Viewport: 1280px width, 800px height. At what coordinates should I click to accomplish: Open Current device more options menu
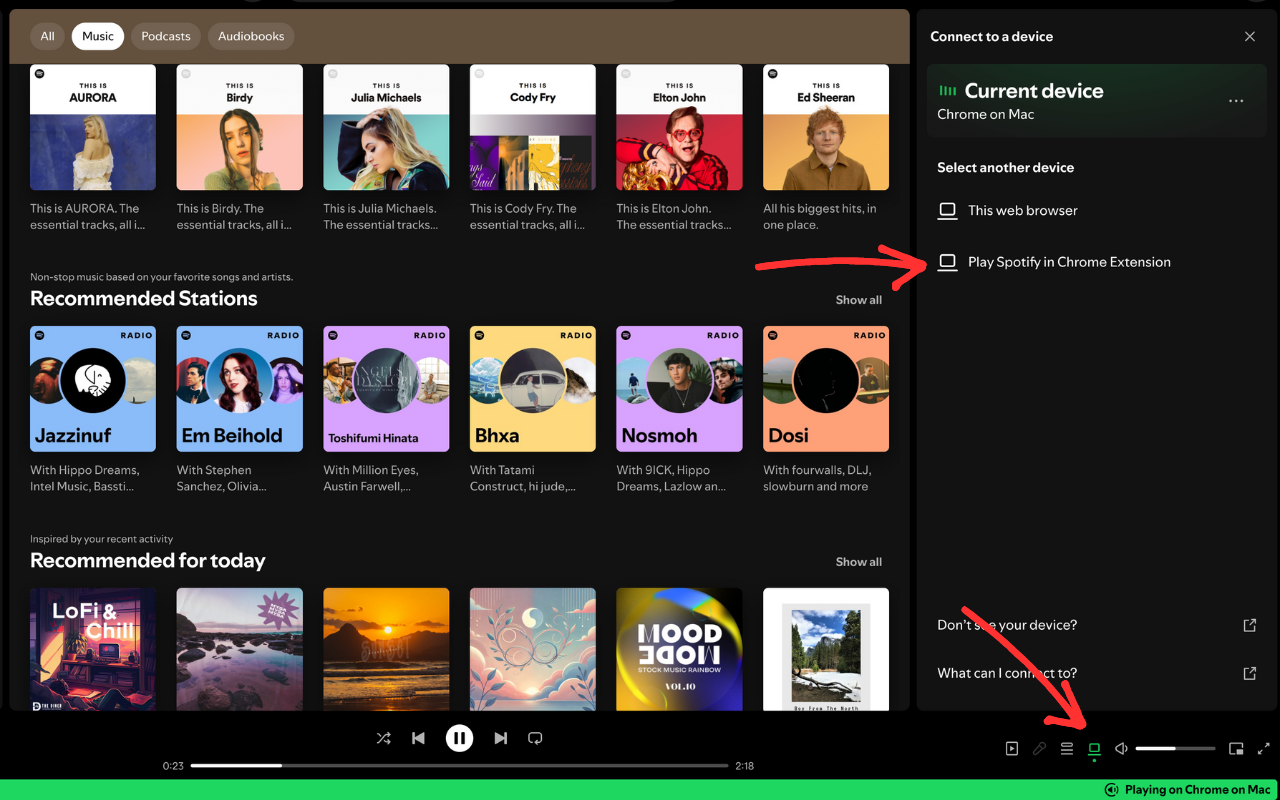point(1236,101)
